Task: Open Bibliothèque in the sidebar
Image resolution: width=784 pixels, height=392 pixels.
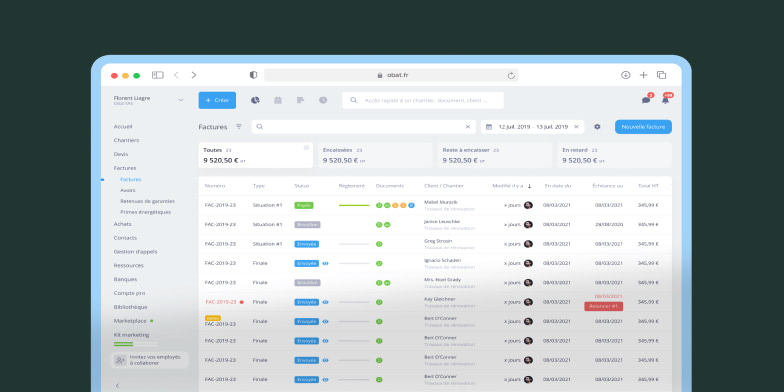Action: point(130,307)
